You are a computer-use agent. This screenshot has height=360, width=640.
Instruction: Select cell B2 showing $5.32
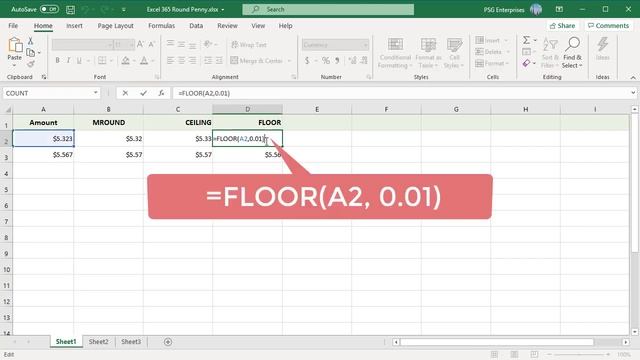point(109,138)
